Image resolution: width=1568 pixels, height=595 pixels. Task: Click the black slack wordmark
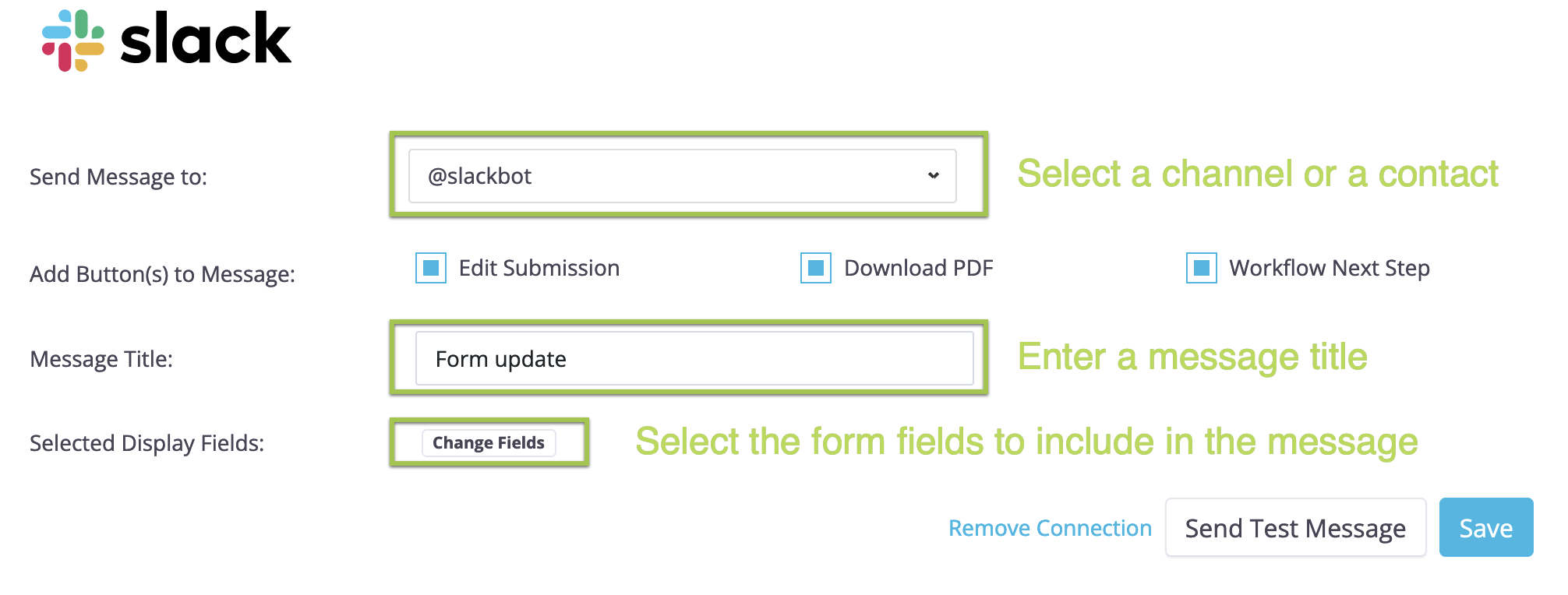206,39
